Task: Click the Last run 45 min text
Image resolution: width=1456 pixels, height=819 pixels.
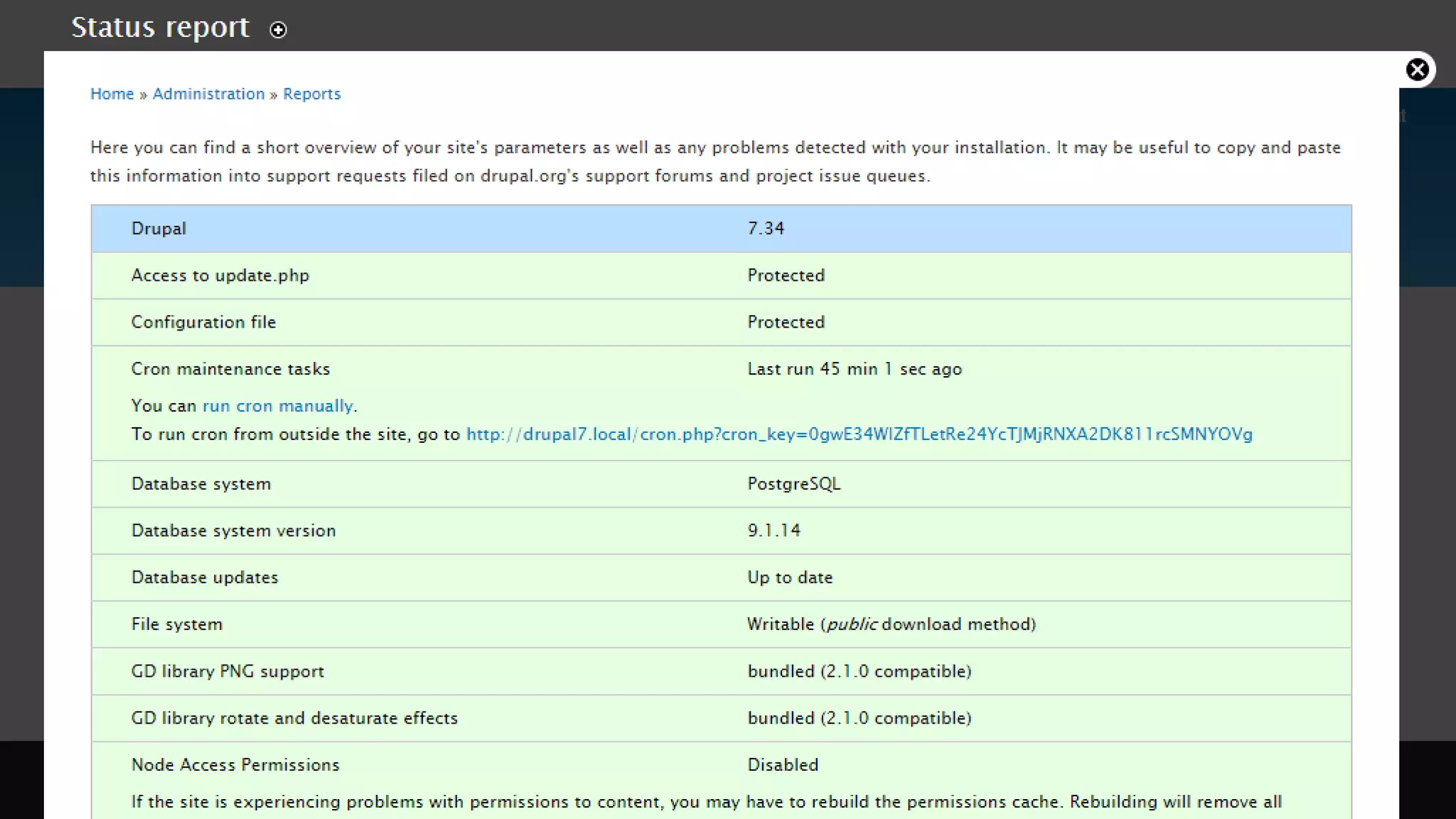Action: [854, 370]
